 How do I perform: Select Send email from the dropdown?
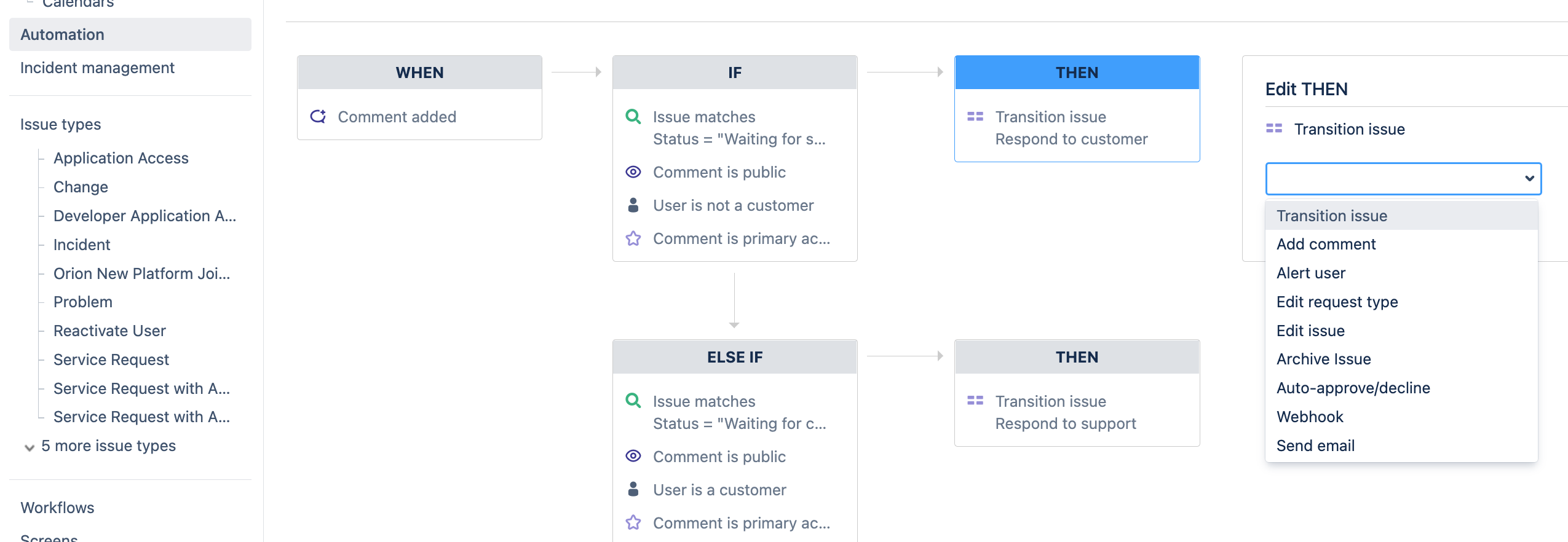click(x=1315, y=445)
